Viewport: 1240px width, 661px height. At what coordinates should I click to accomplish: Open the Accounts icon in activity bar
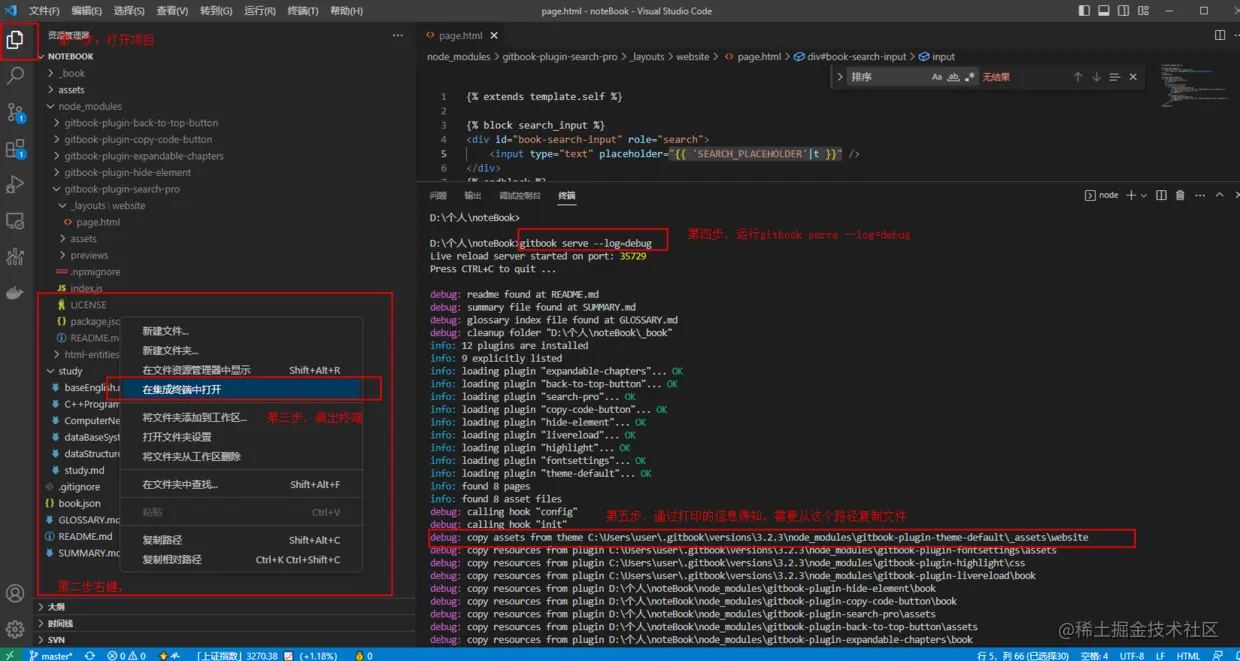tap(15, 593)
